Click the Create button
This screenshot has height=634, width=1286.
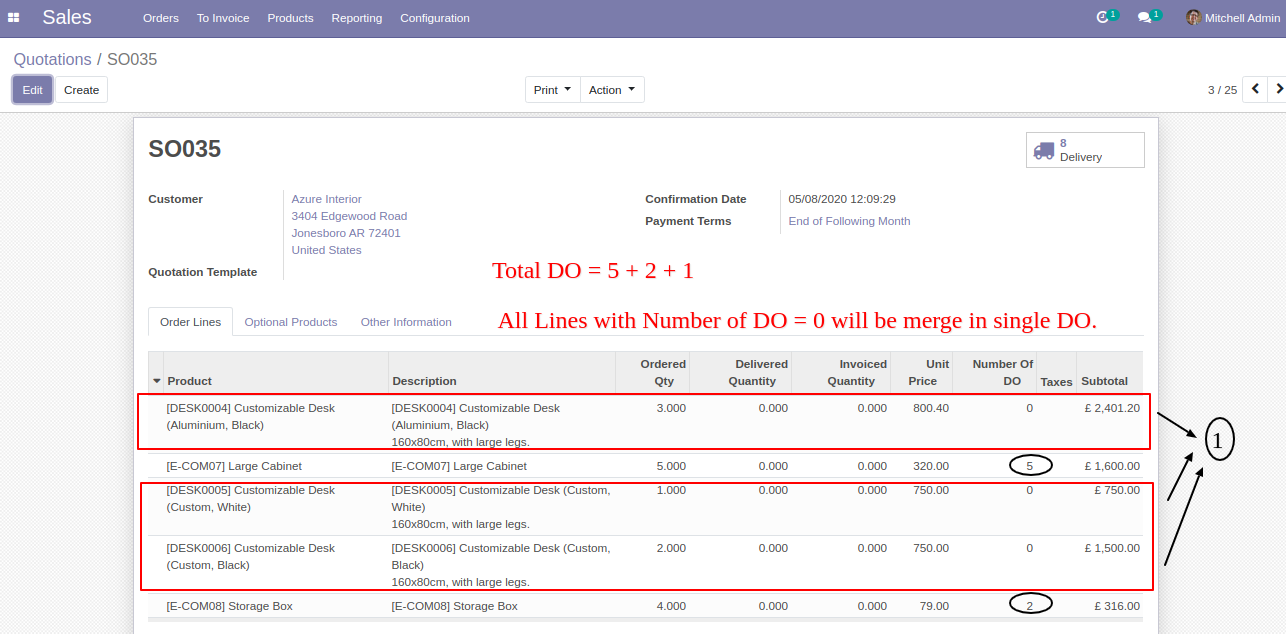(82, 90)
